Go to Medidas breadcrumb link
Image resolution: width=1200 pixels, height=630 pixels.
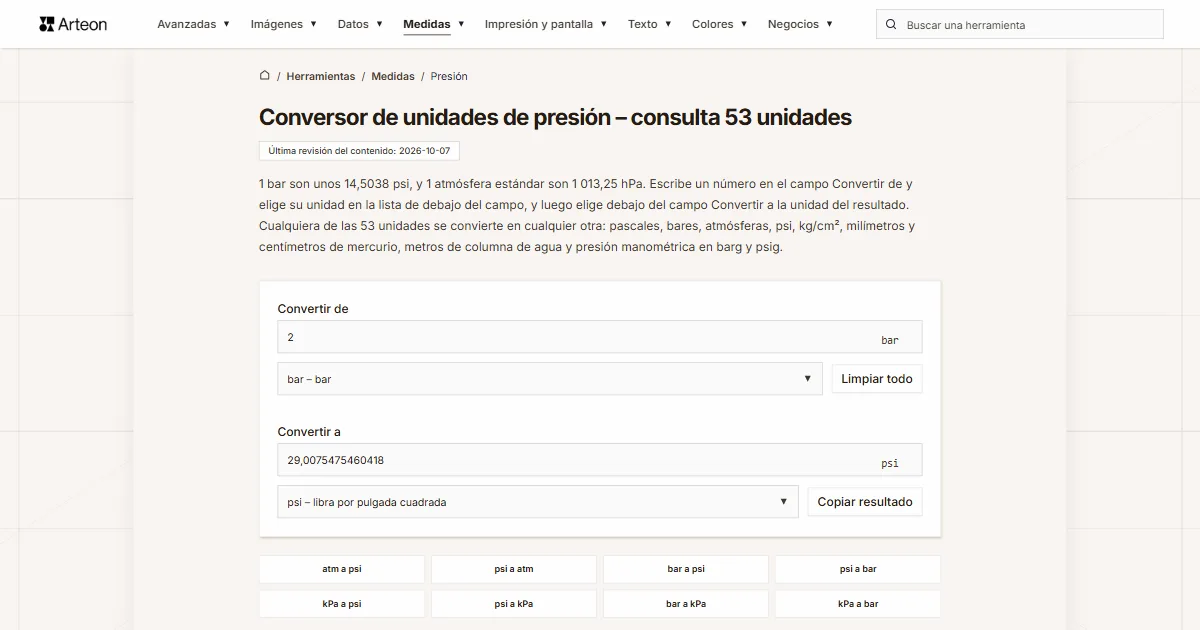point(393,76)
